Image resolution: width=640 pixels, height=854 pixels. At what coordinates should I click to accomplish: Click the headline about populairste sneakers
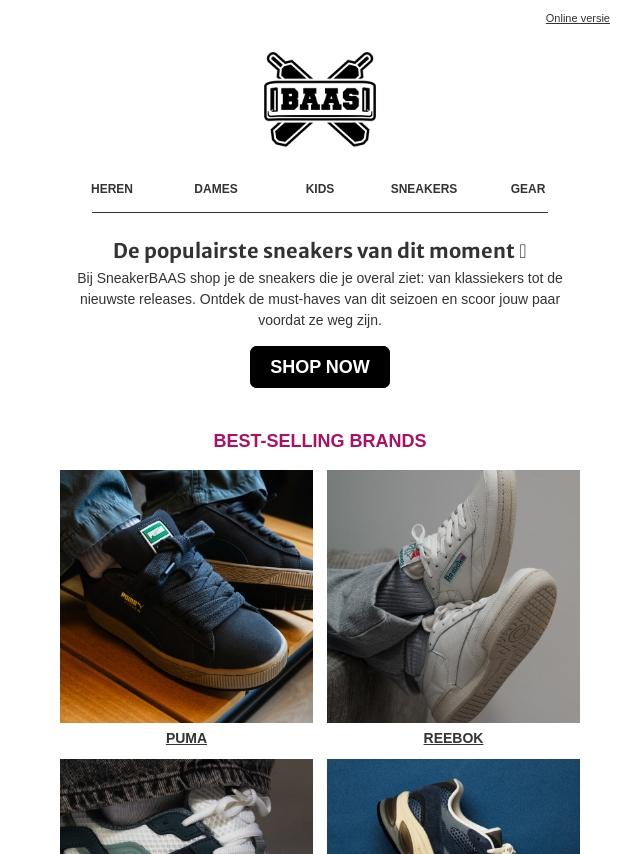pos(314,251)
